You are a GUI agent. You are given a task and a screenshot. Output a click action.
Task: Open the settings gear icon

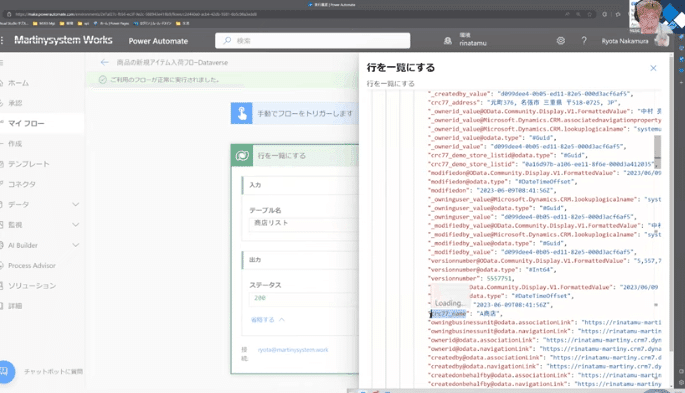[560, 41]
